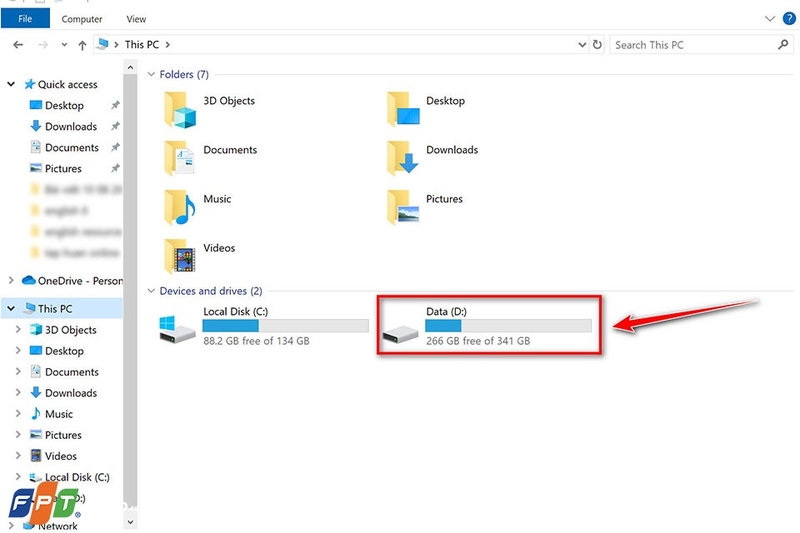This screenshot has height=533, width=800.
Task: Select the Pictures folder icon in Folders
Action: pos(403,207)
